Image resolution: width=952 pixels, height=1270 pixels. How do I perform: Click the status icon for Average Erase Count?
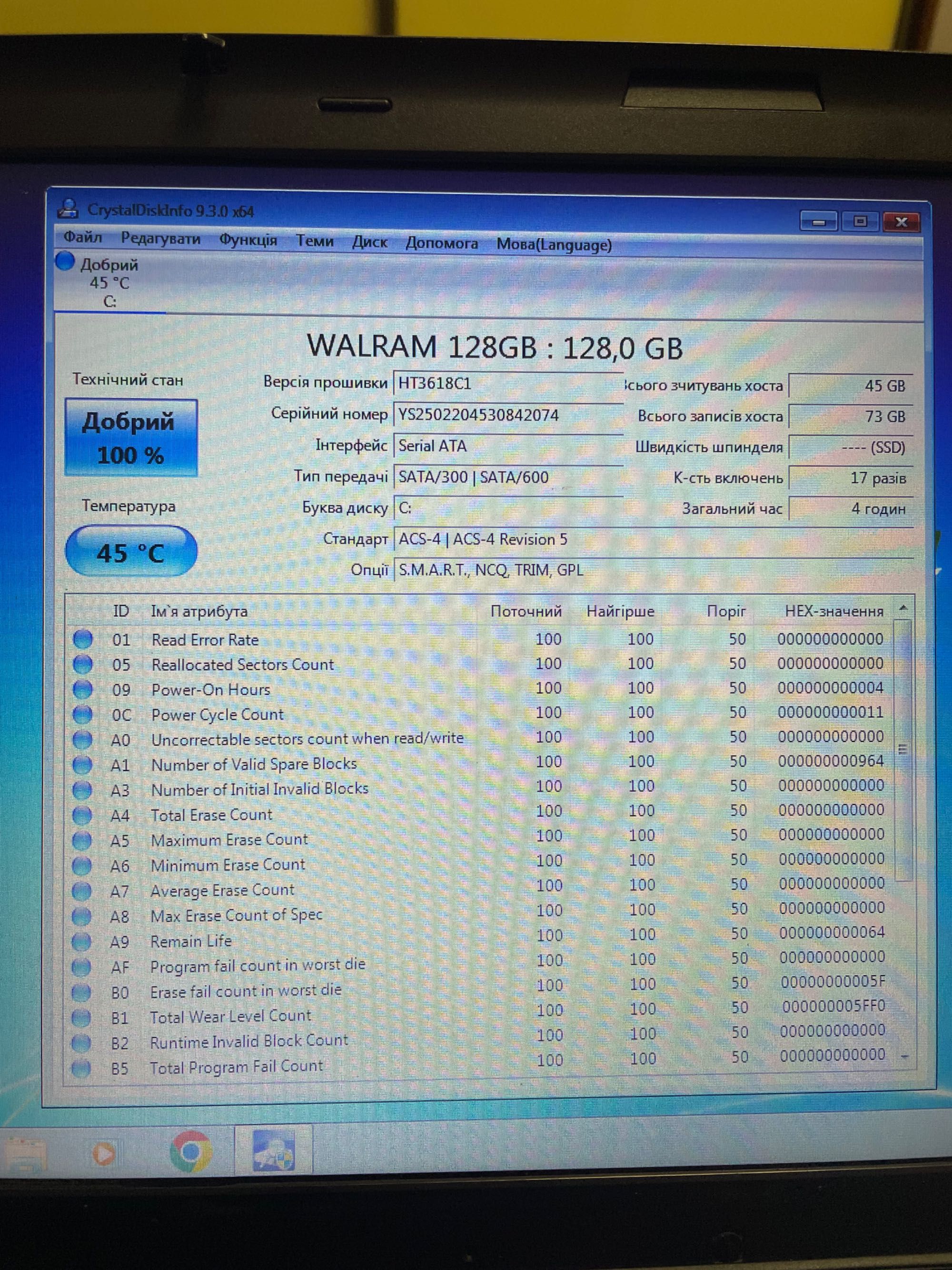pos(81,891)
